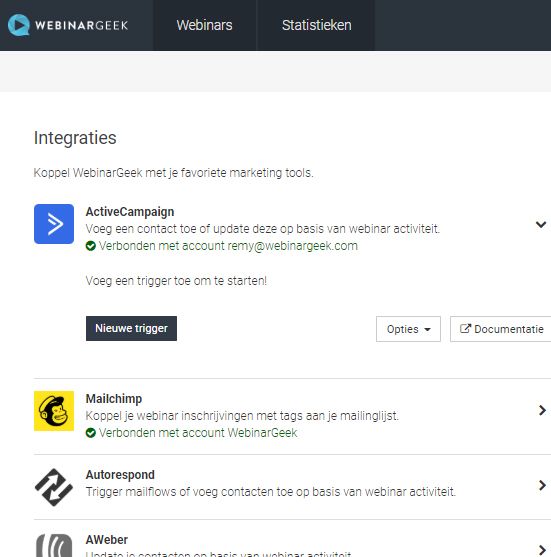Click the ActiveCampaign title

click(130, 212)
